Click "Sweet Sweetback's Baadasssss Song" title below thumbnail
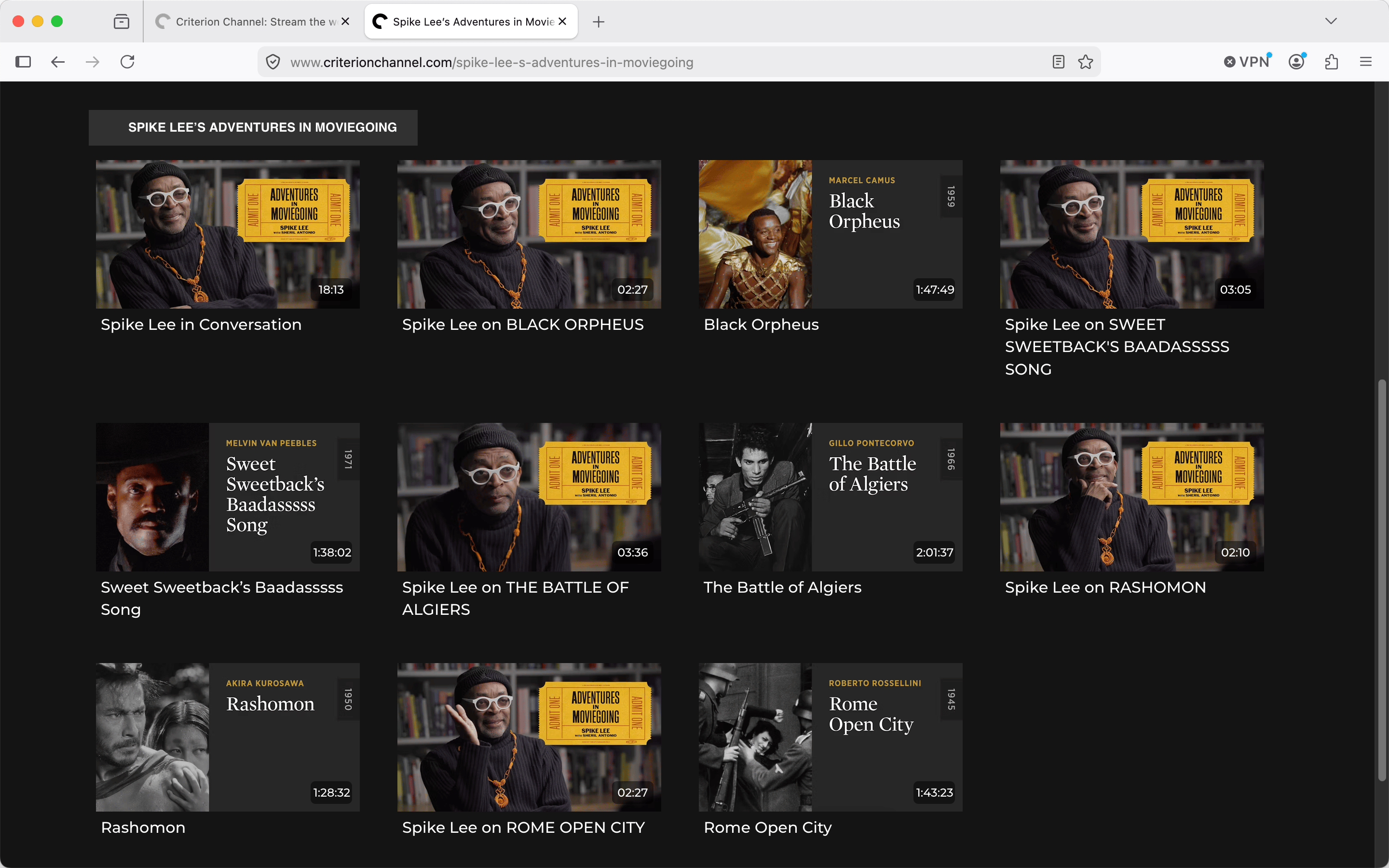Viewport: 1389px width, 868px height. (x=221, y=598)
